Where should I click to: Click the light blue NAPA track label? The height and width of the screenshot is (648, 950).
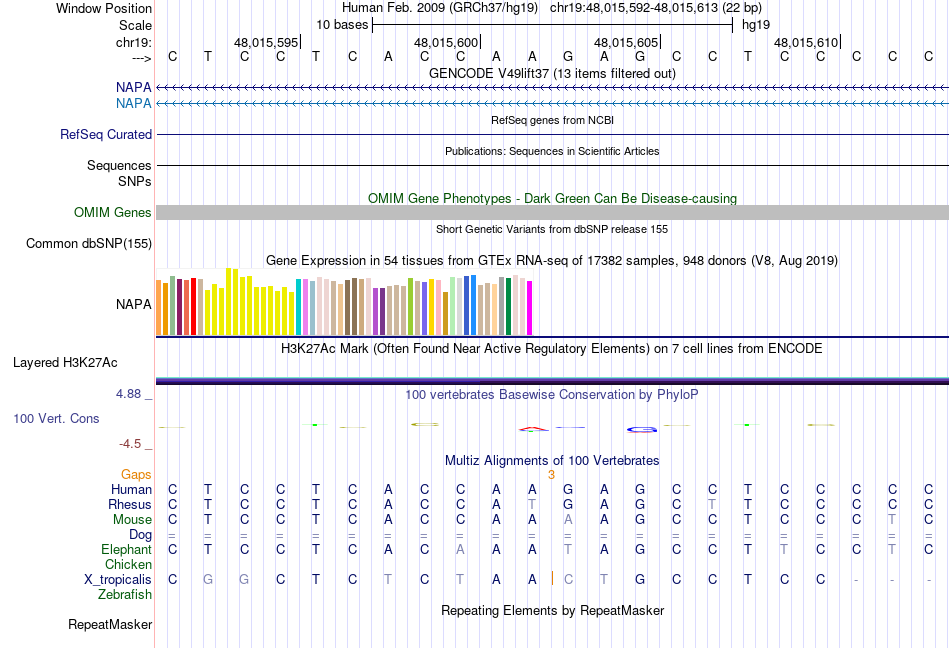[133, 104]
